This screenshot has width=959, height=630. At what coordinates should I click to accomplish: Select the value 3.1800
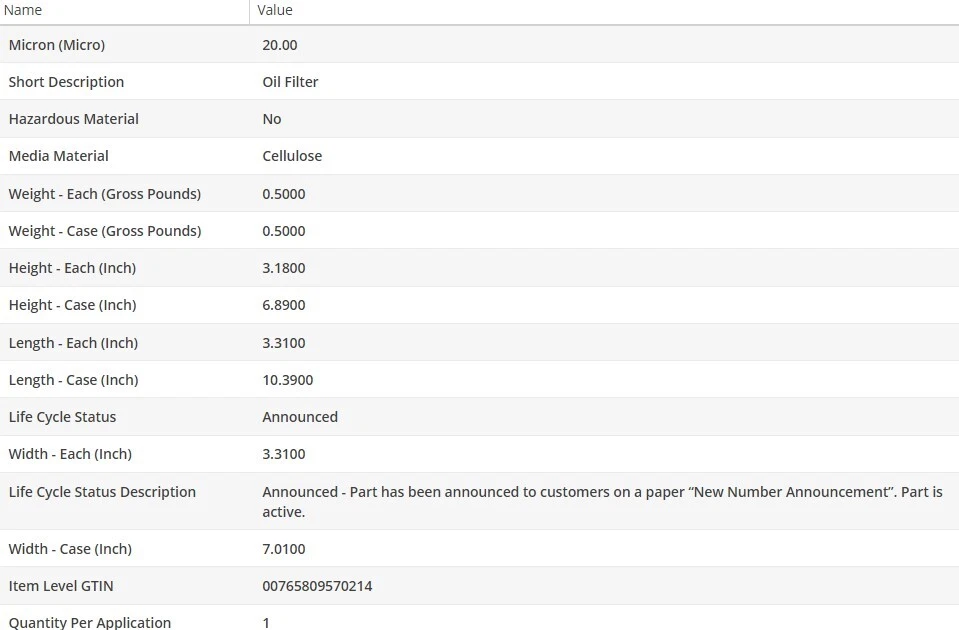pyautogui.click(x=284, y=268)
